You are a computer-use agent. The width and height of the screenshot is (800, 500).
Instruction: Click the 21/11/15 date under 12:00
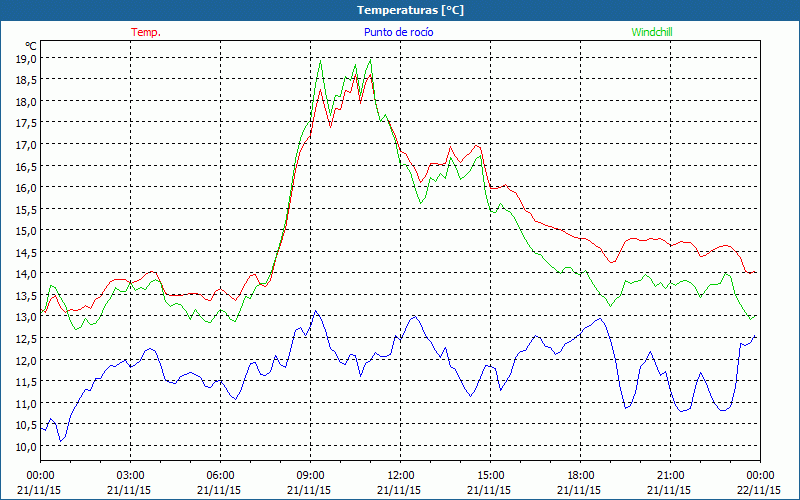point(399,490)
